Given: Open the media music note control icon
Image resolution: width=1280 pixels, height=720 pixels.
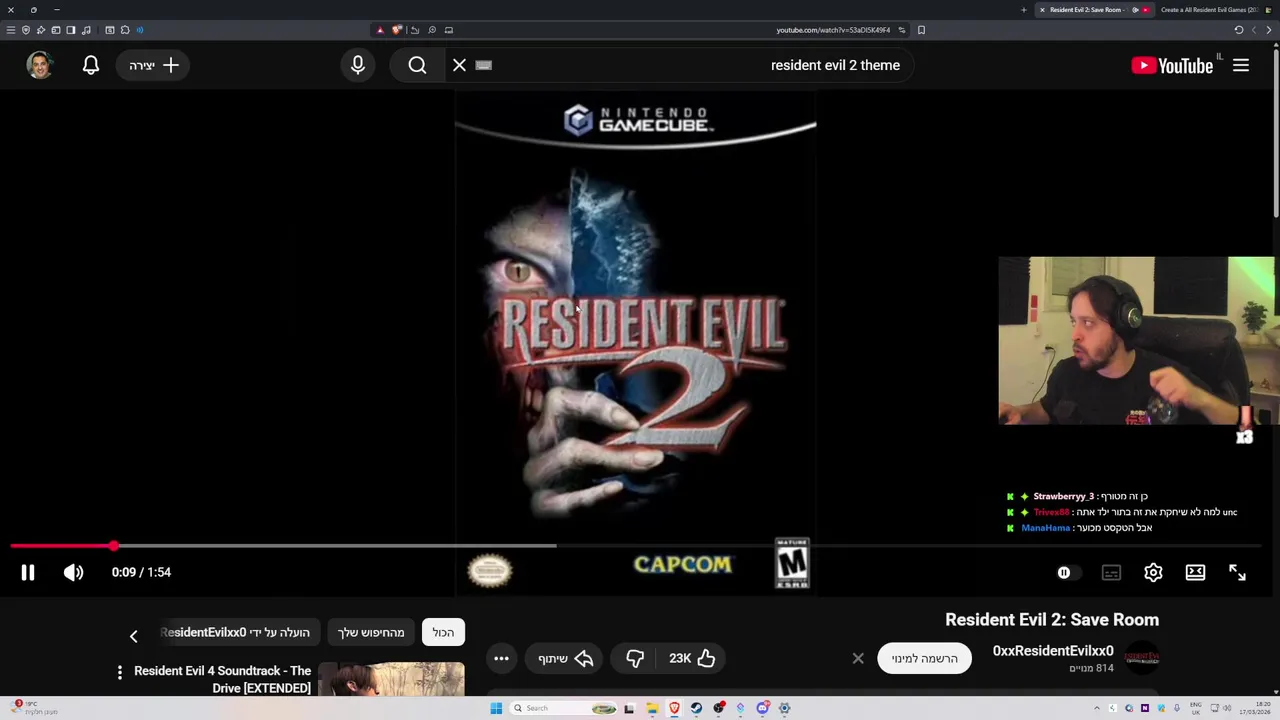Looking at the screenshot, I should [x=86, y=30].
